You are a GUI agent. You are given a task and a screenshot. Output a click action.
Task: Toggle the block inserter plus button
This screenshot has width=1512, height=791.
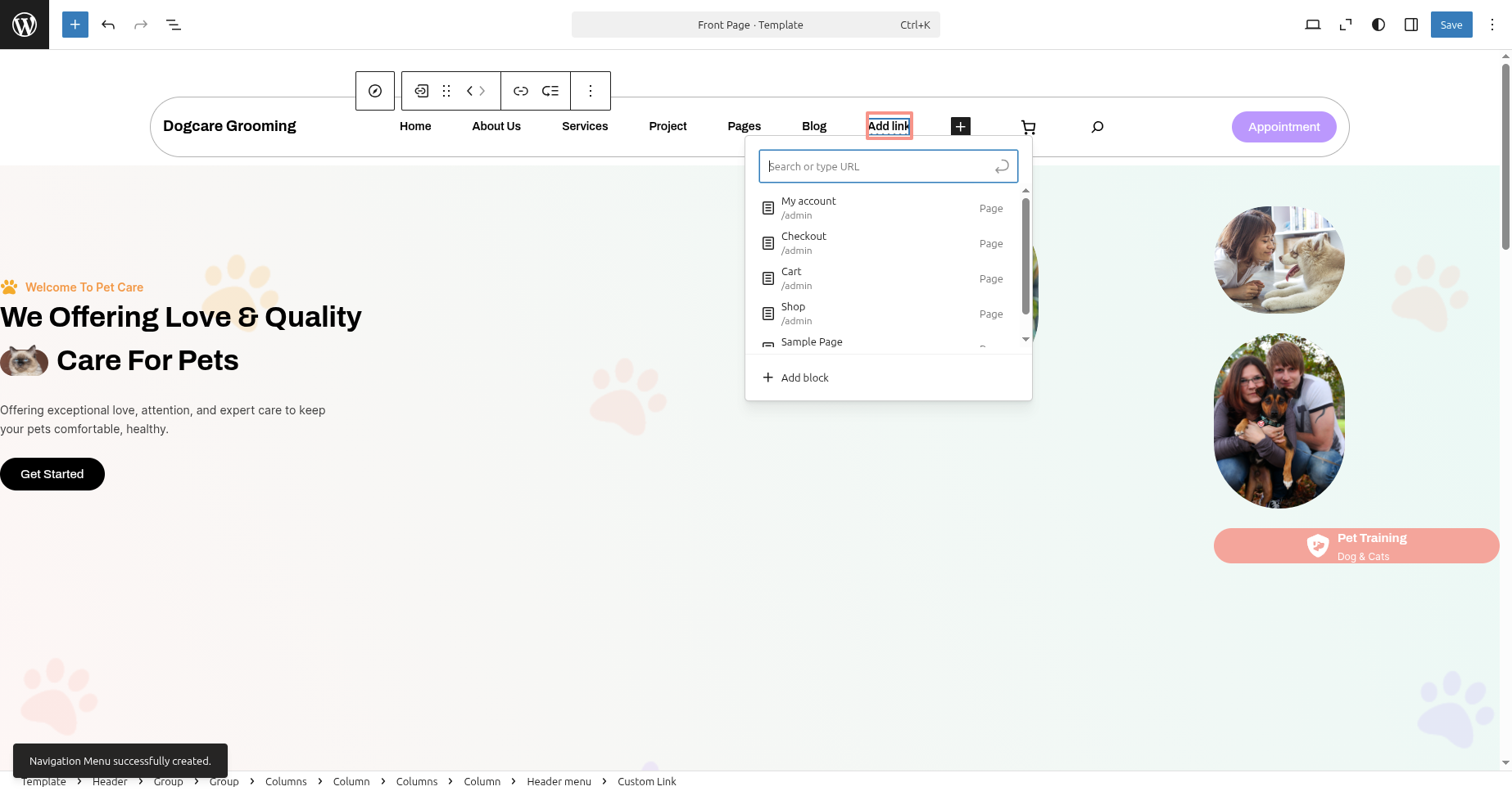click(x=75, y=25)
